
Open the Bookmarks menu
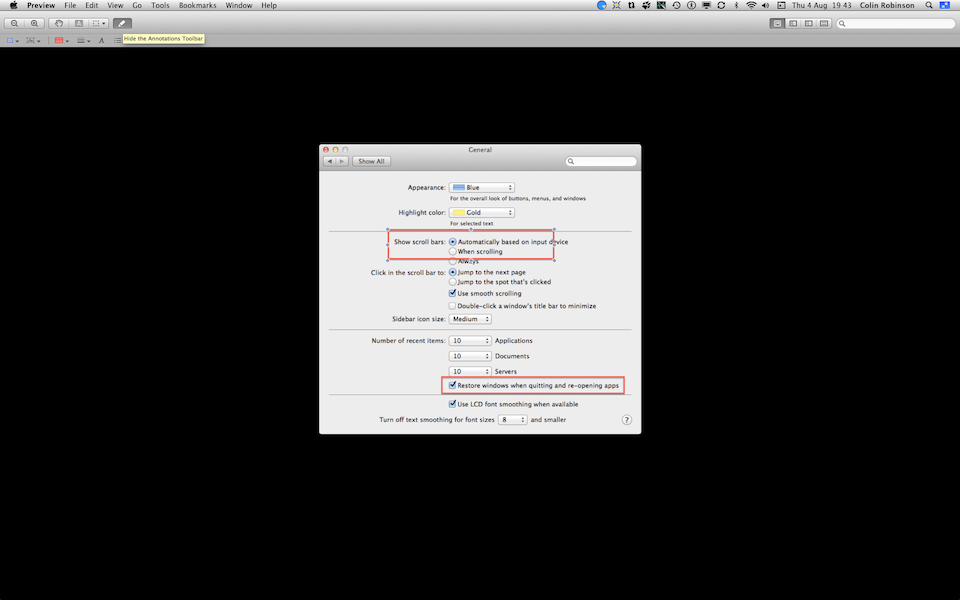197,5
